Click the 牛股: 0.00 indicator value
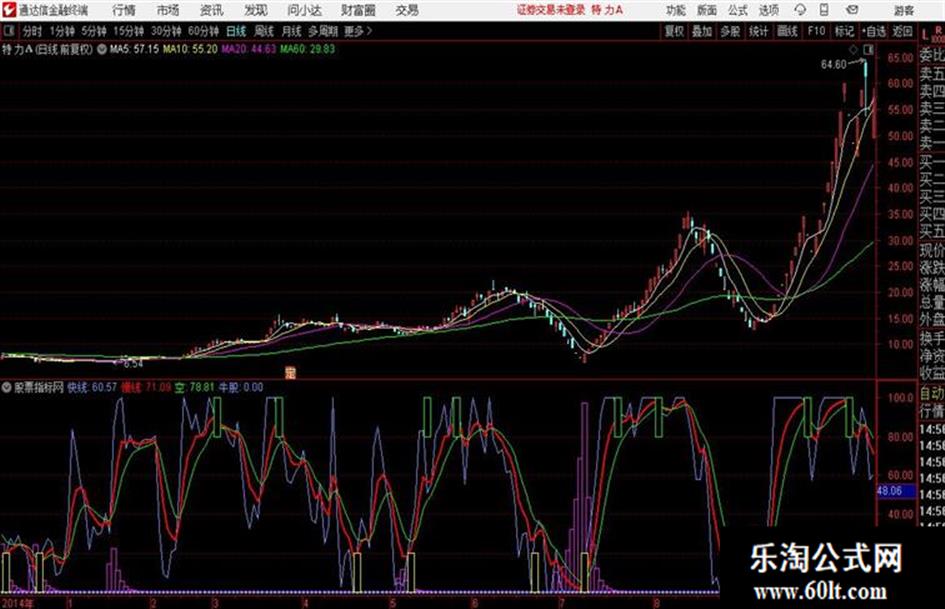 [240, 387]
